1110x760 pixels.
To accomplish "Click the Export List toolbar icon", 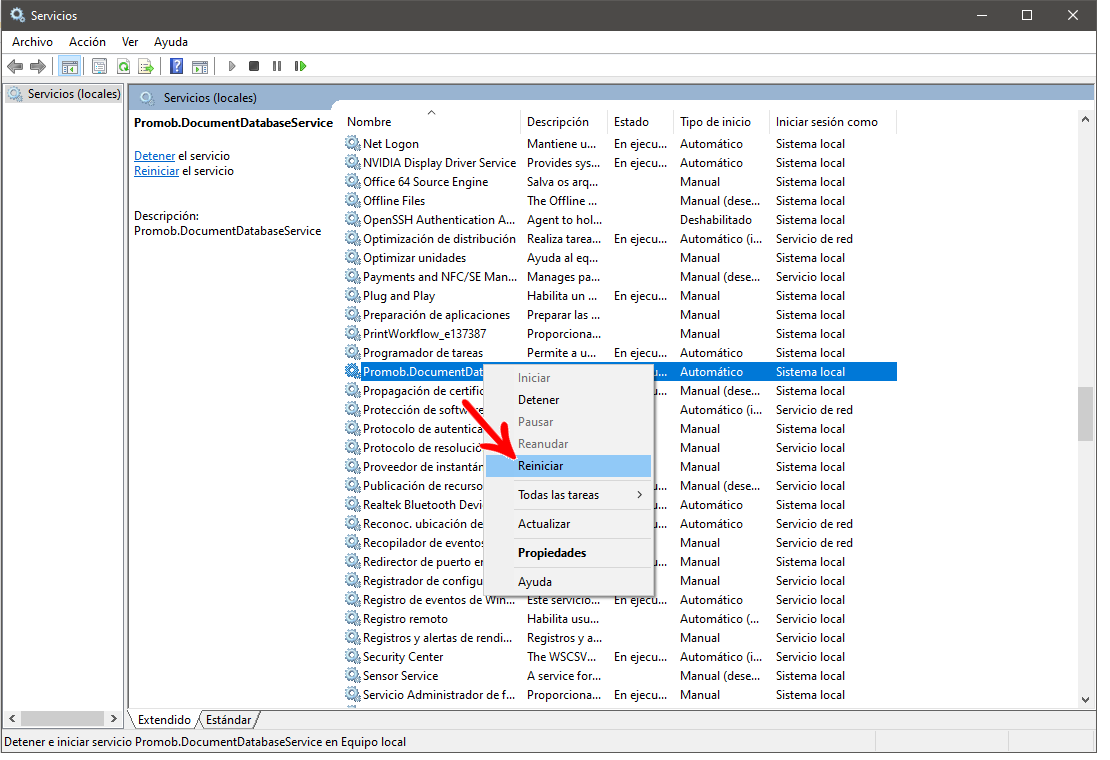I will tap(146, 67).
